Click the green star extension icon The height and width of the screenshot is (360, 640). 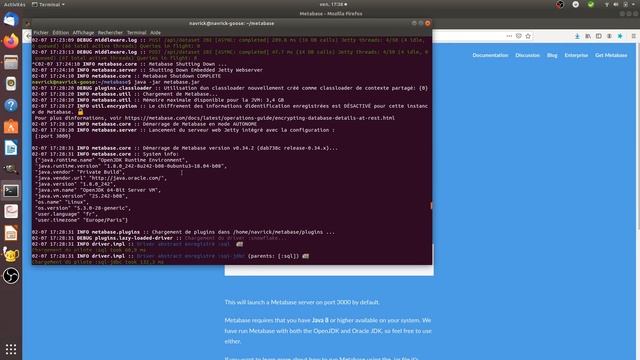(x=620, y=36)
